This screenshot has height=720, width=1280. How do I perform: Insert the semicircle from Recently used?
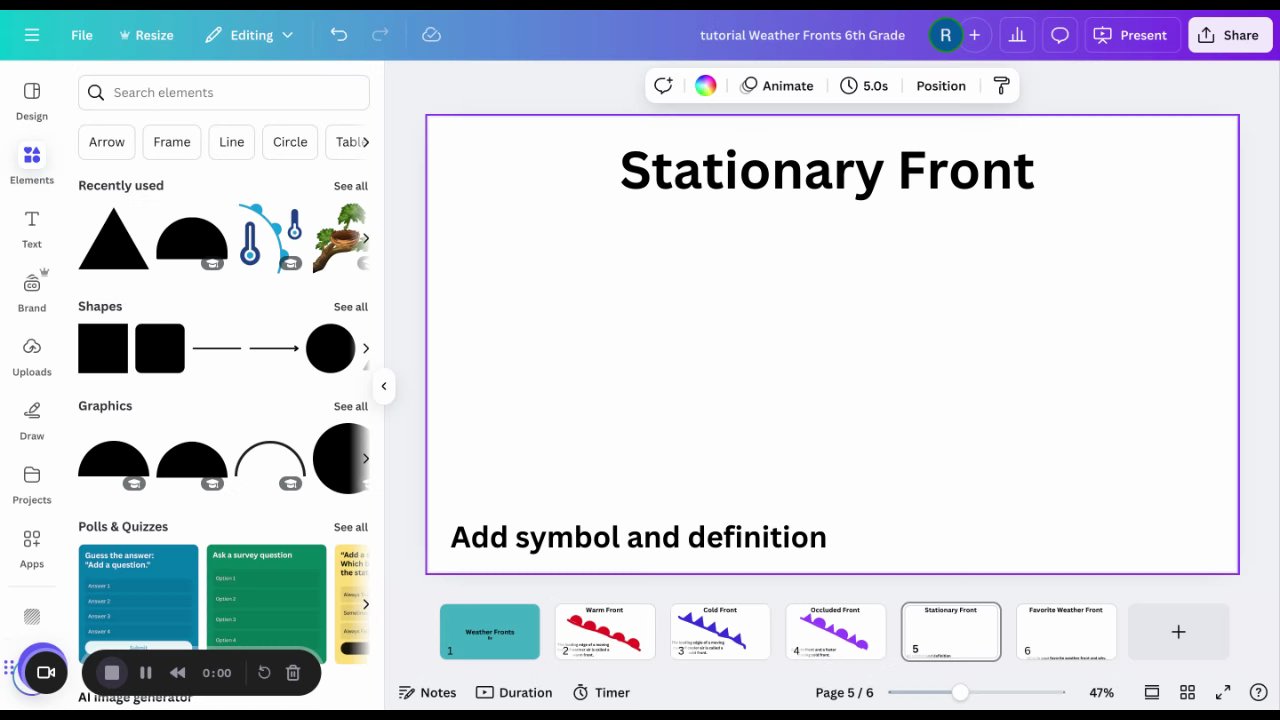click(x=192, y=240)
